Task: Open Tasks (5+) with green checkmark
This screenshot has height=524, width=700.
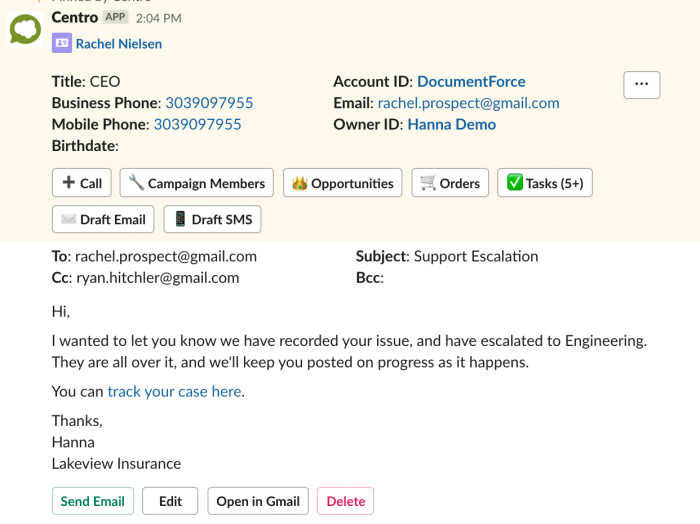Action: click(545, 183)
